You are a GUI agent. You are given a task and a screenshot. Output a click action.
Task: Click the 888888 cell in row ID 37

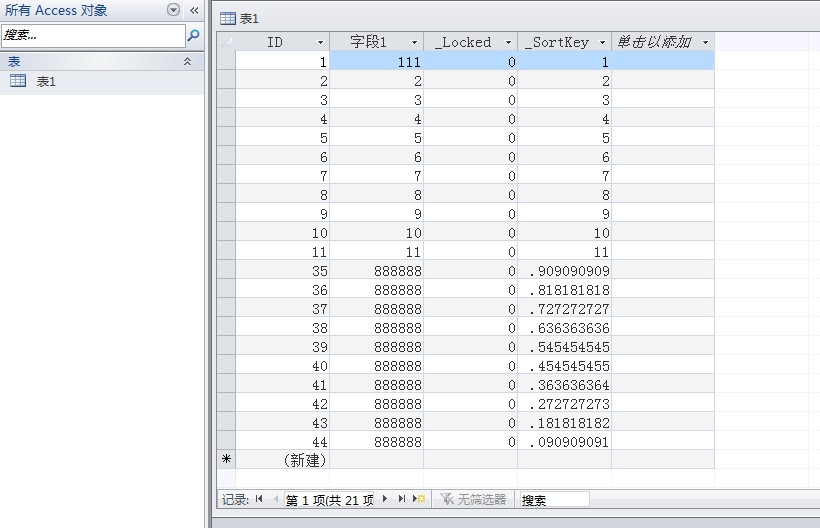coord(377,309)
